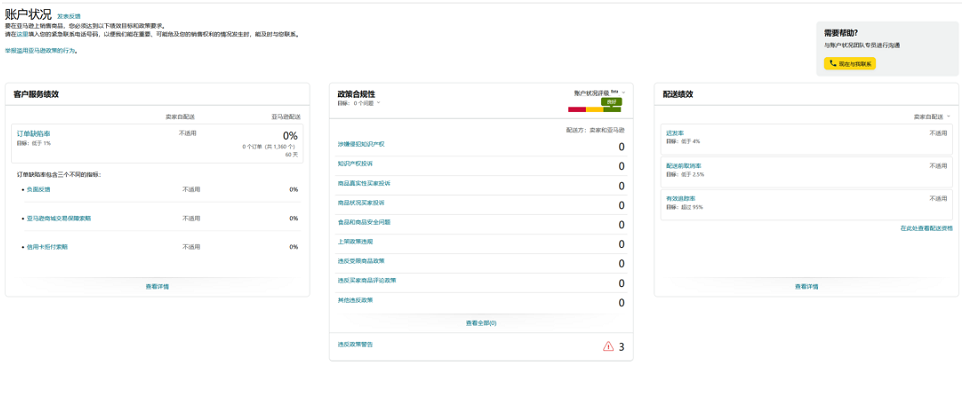Expand the 卖家自配送 dropdown in 配送绩效
The height and width of the screenshot is (399, 964).
pyautogui.click(x=932, y=116)
